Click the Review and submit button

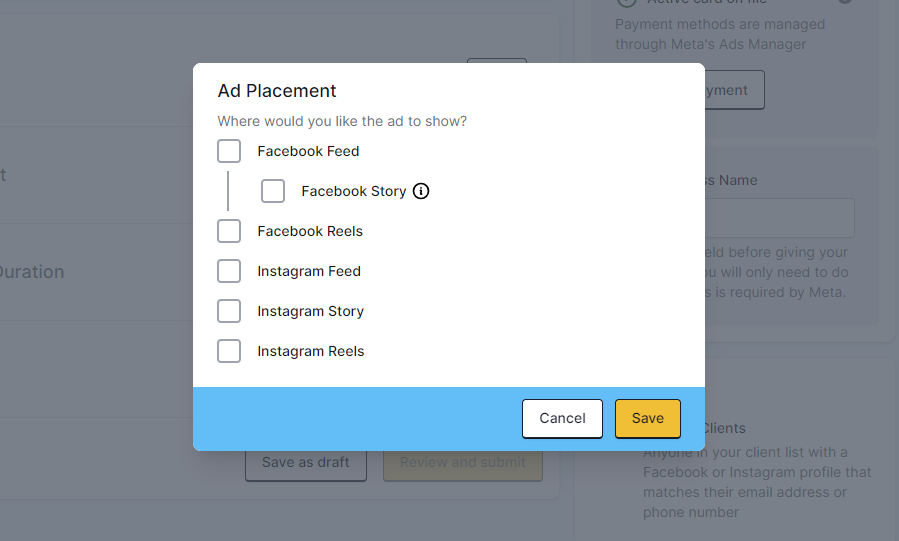463,462
